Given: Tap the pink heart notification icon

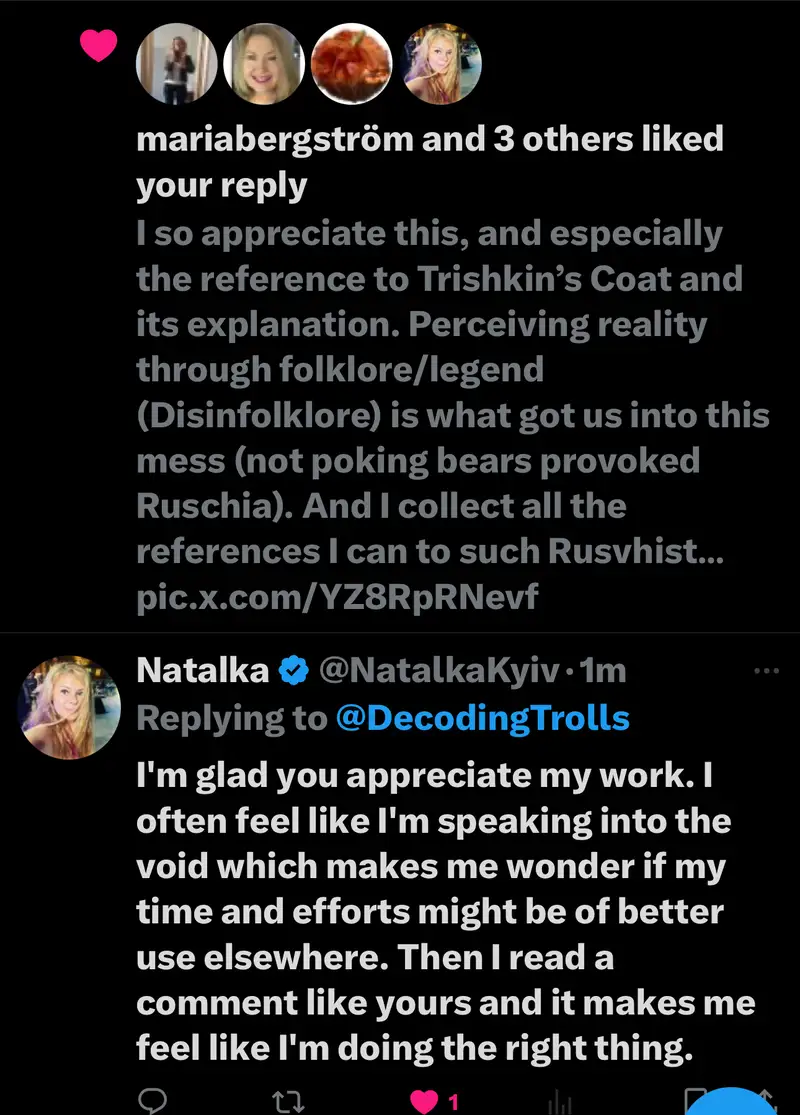Looking at the screenshot, I should [x=99, y=45].
